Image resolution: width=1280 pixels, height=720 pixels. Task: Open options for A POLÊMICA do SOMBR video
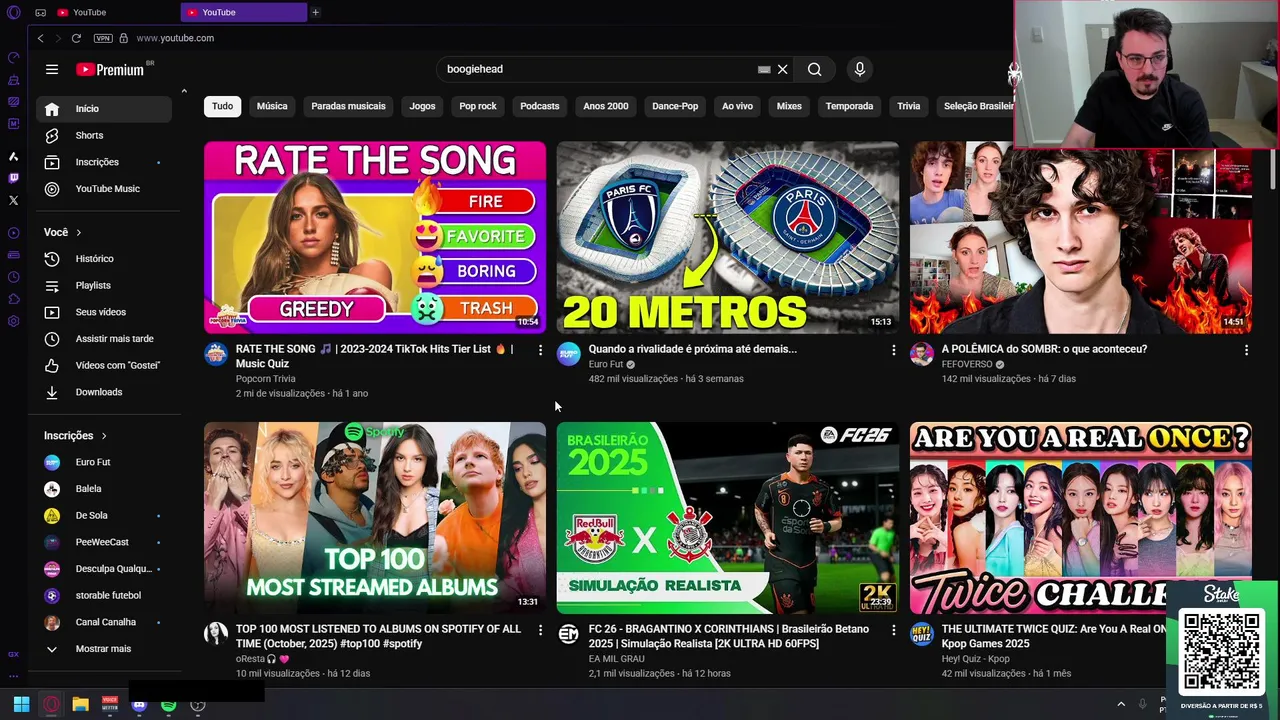1246,350
